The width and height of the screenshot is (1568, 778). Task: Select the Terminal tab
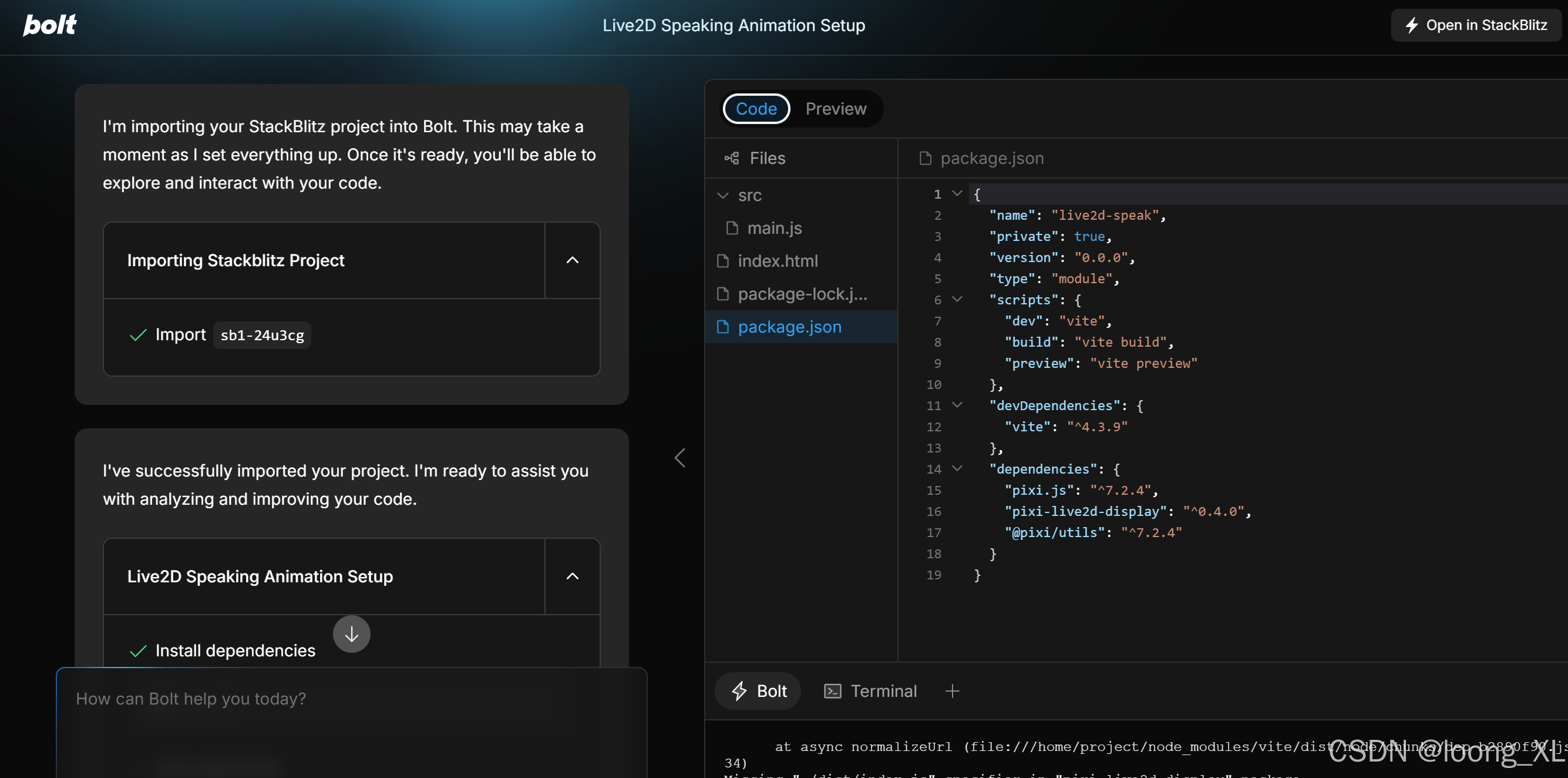tap(870, 691)
